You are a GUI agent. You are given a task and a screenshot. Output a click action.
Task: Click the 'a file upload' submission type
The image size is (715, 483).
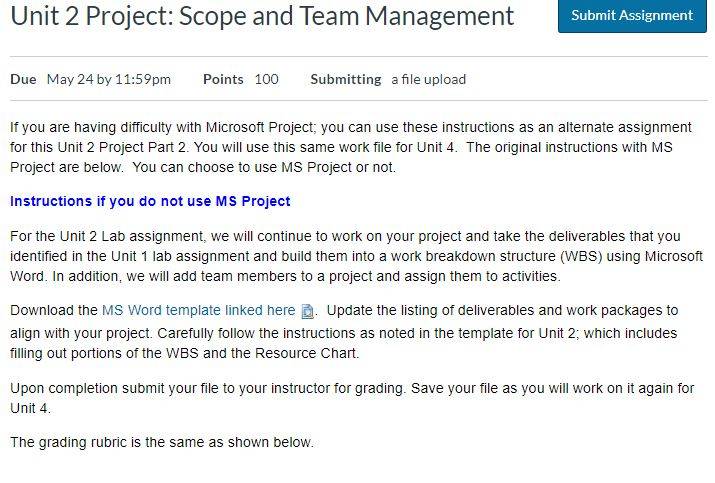pos(429,79)
